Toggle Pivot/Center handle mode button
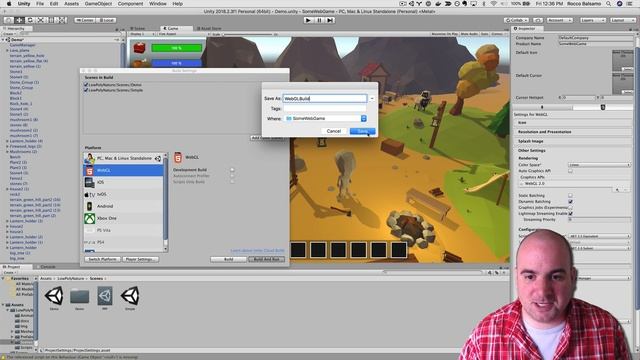Image resolution: width=640 pixels, height=360 pixels. pos(85,20)
